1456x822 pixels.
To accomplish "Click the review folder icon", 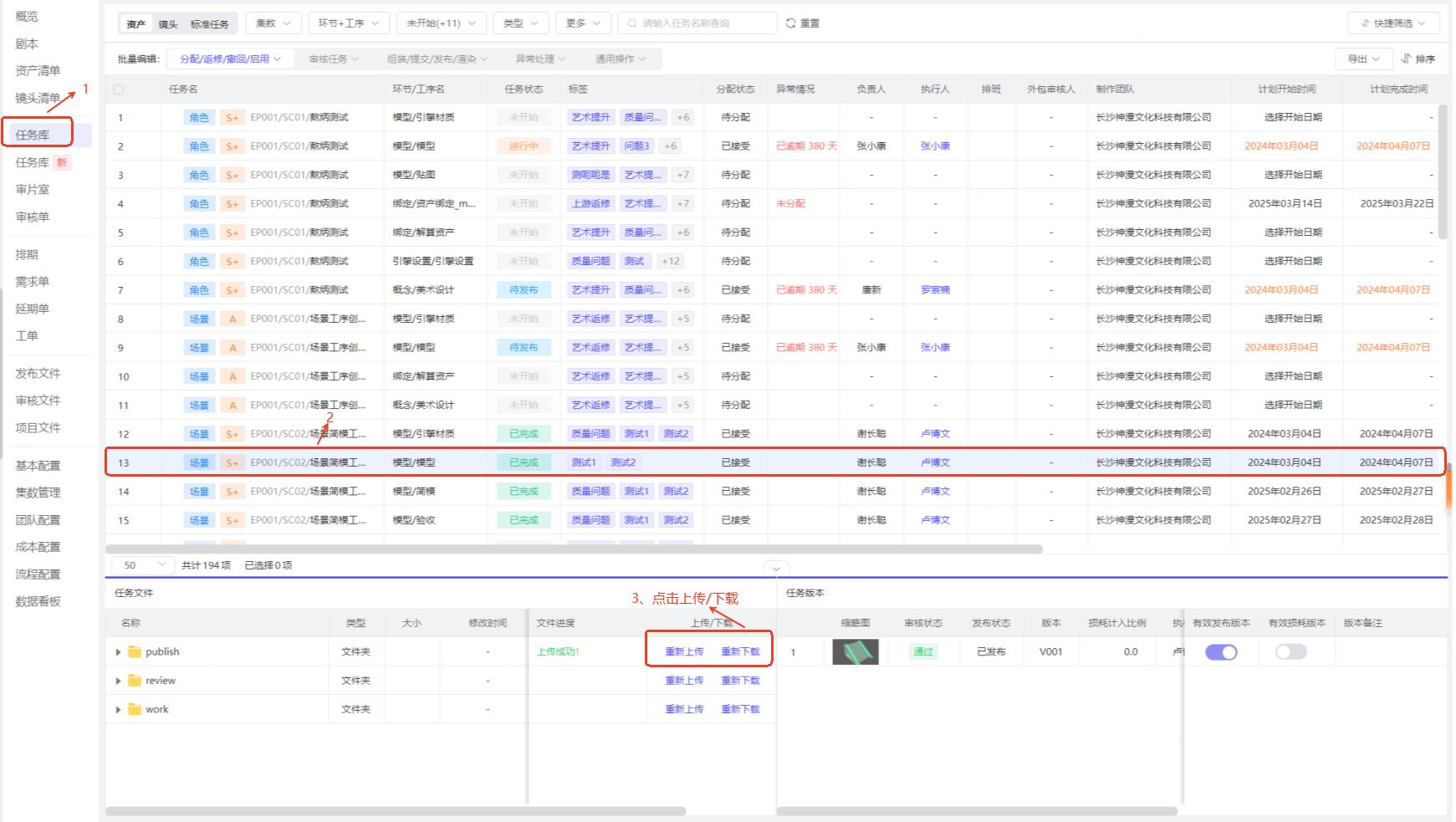I will [135, 681].
